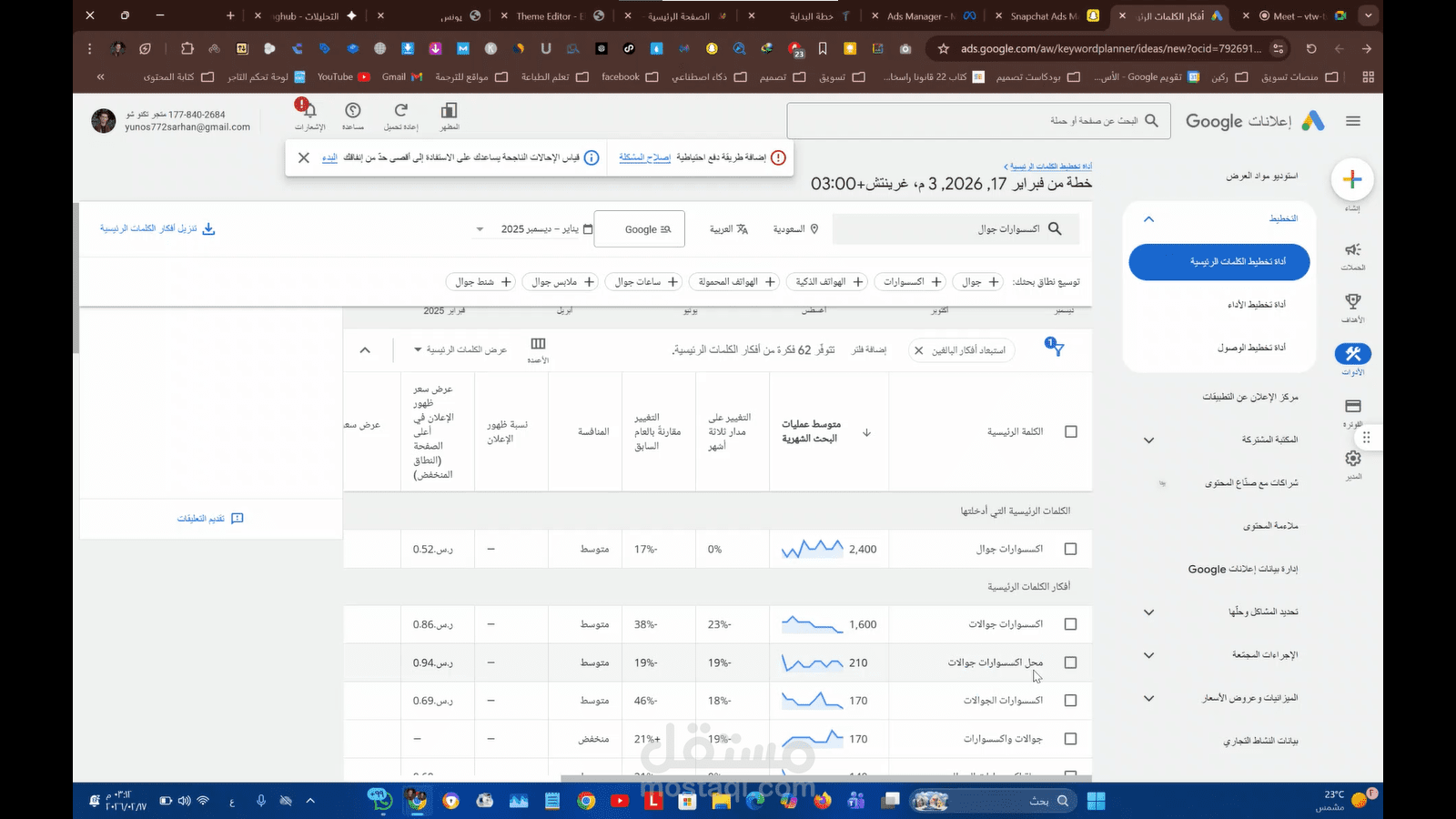Open the browser tab search dropdown

[1368, 16]
